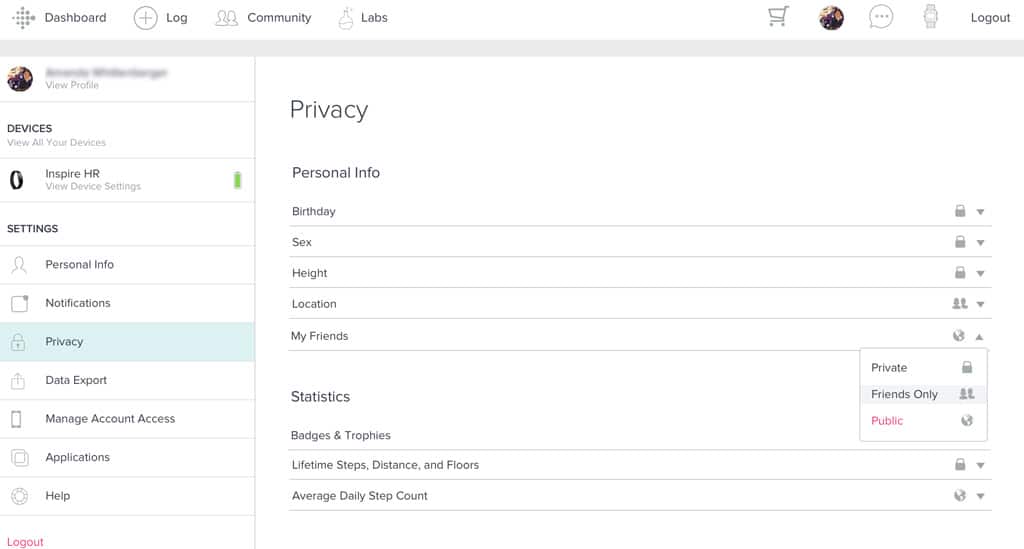Viewport: 1024px width, 549px height.
Task: Click the pink Logout link in sidebar
Action: pos(25,542)
